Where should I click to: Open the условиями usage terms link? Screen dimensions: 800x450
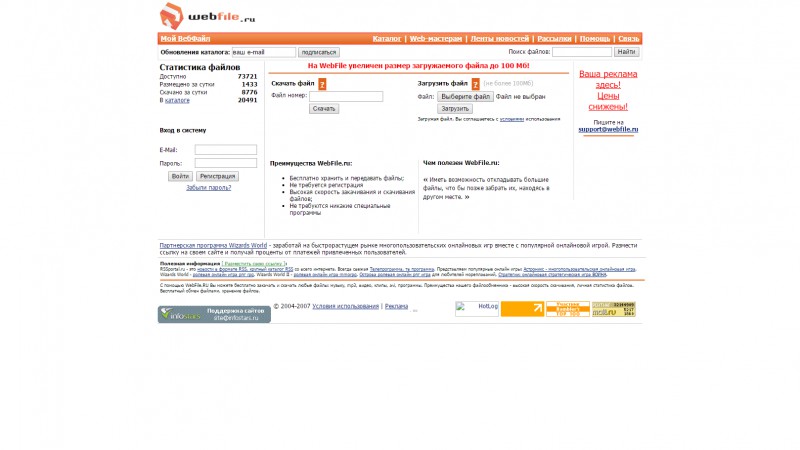(x=512, y=119)
